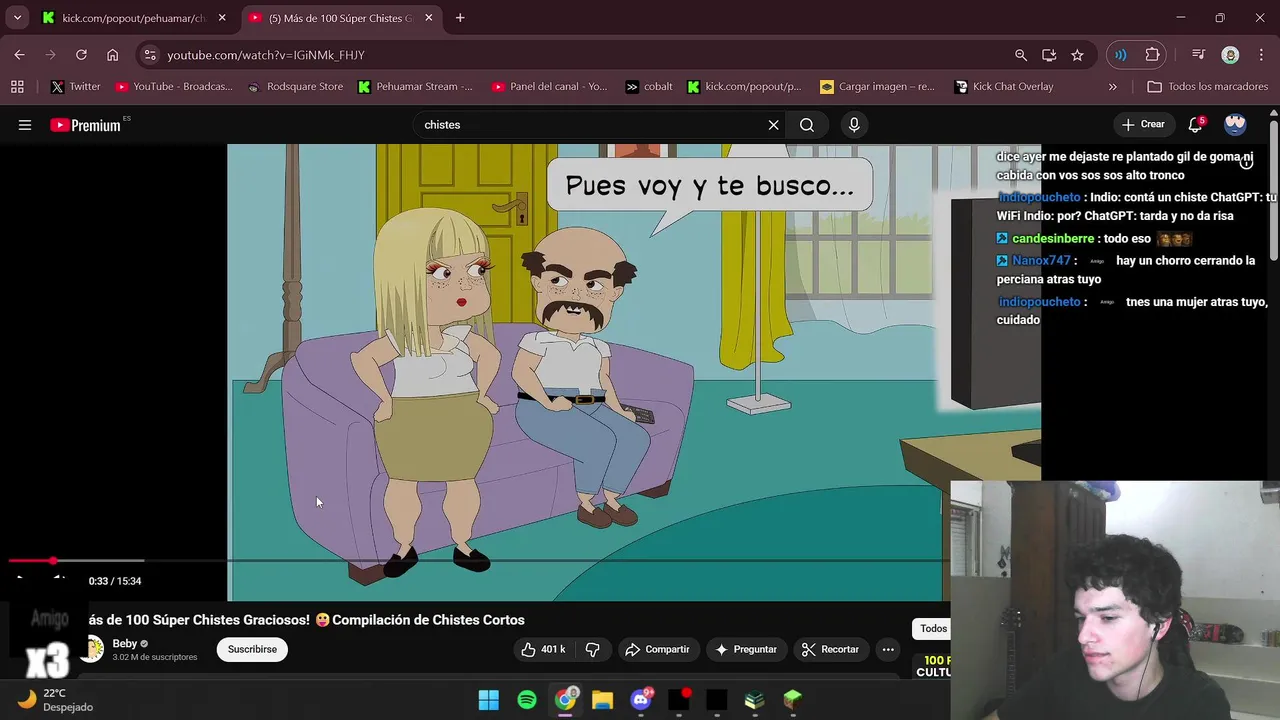Open the tab search dropdown arrow
This screenshot has height=720, width=1280.
(17, 18)
